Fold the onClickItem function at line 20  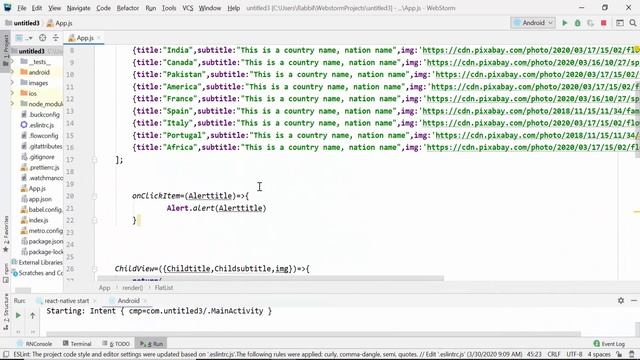tap(94, 196)
